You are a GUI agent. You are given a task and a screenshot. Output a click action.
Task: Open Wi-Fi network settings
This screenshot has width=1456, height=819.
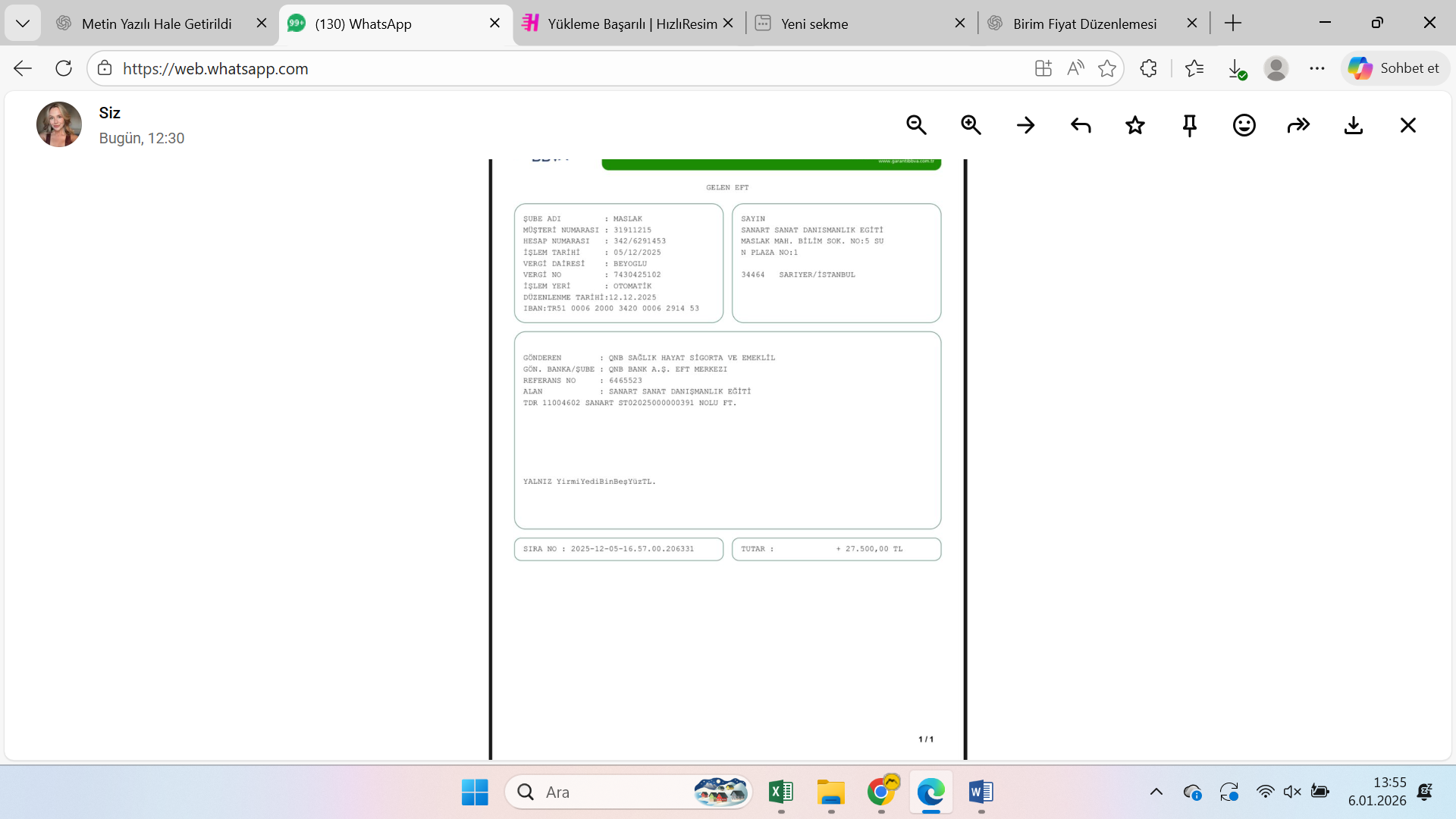pos(1265,792)
